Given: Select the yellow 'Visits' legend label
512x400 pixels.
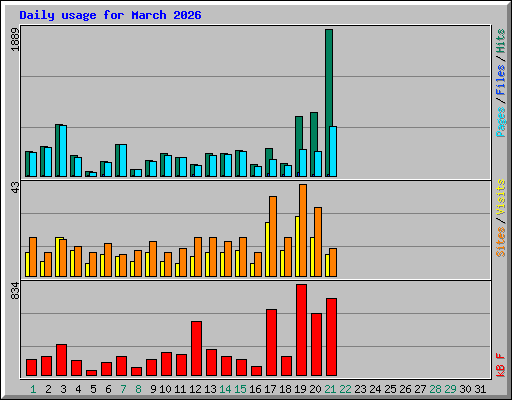Looking at the screenshot, I should 500,197.
